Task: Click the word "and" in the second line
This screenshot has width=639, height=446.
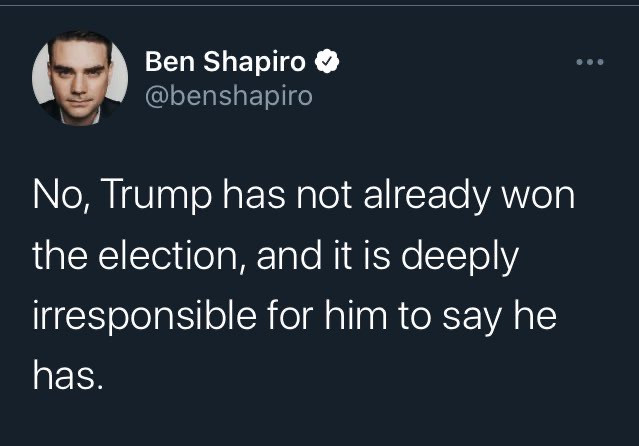Action: point(289,255)
